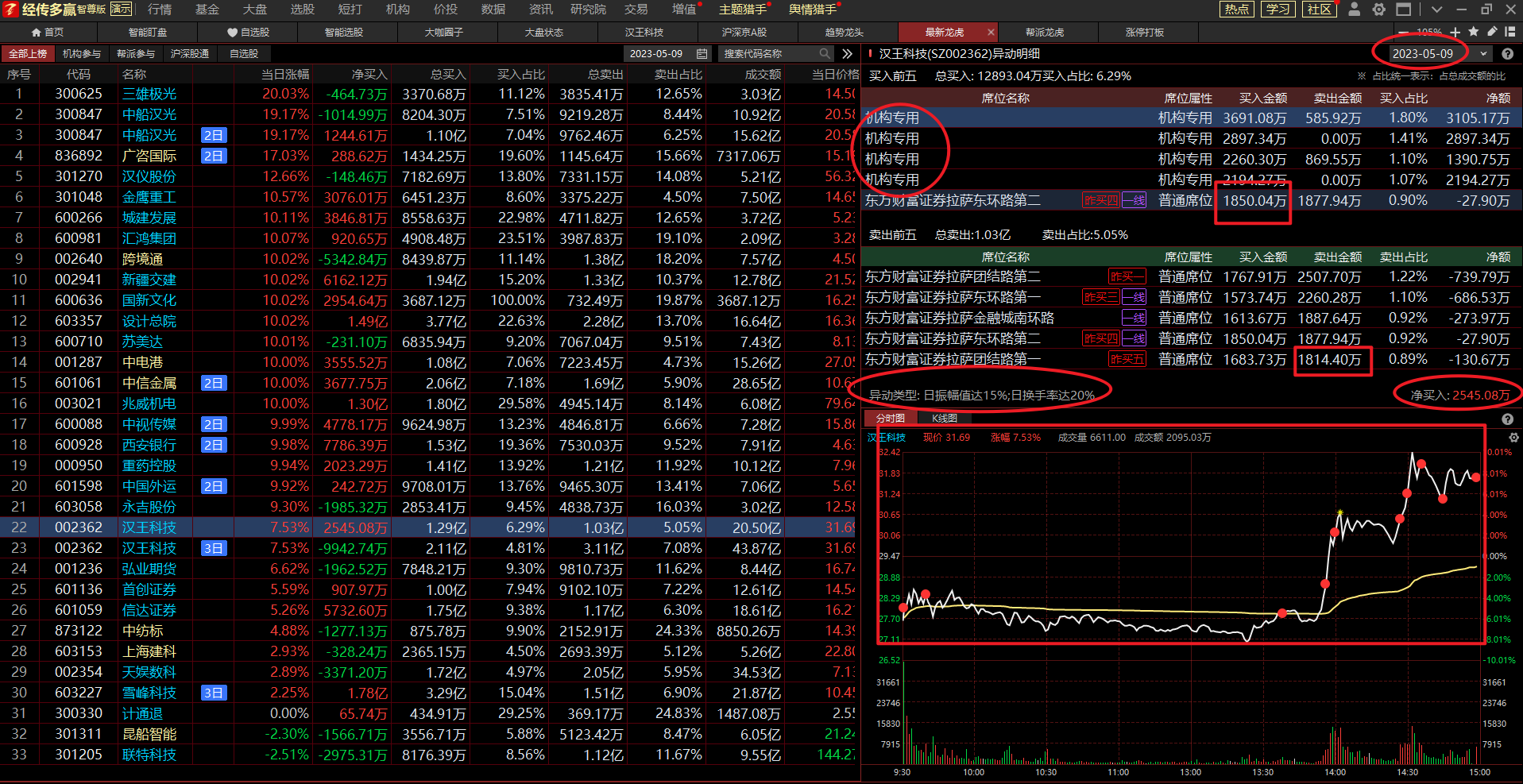Sort by 总买入 column header

click(x=448, y=74)
